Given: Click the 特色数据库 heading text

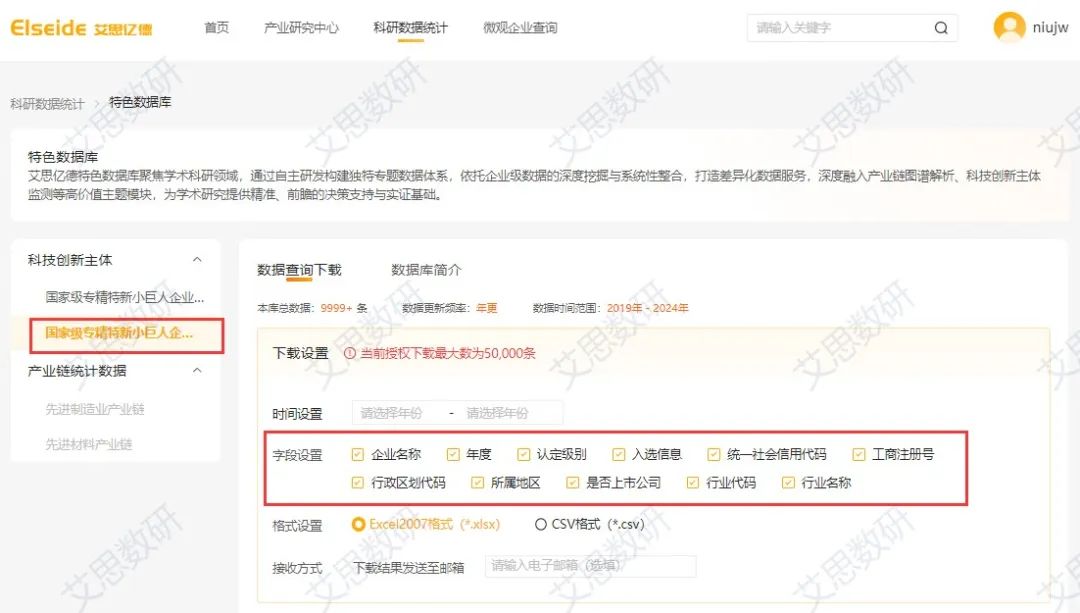Looking at the screenshot, I should [x=63, y=156].
